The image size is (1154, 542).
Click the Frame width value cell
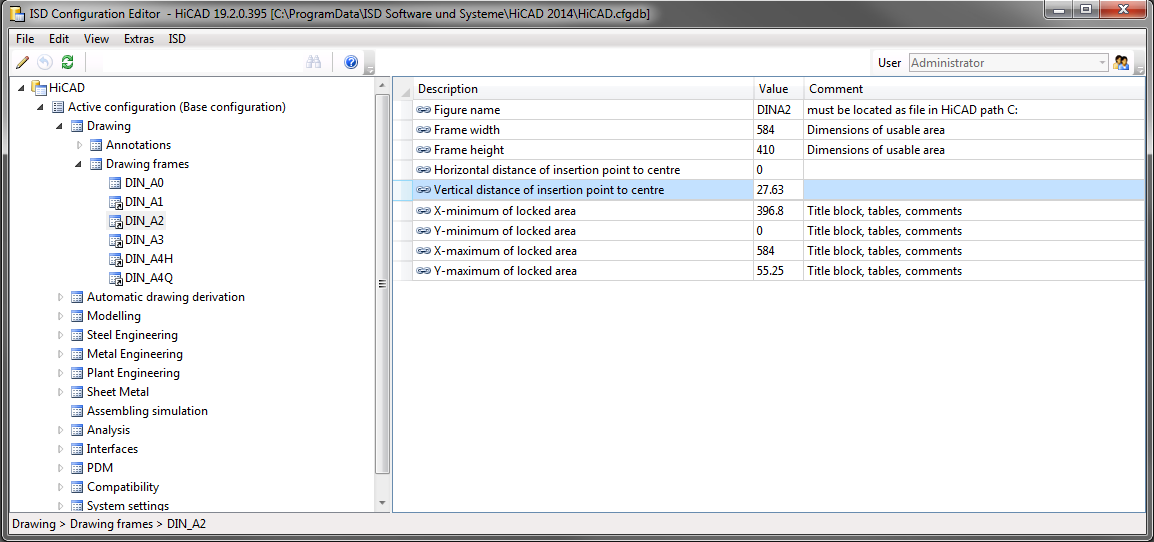pyautogui.click(x=777, y=130)
